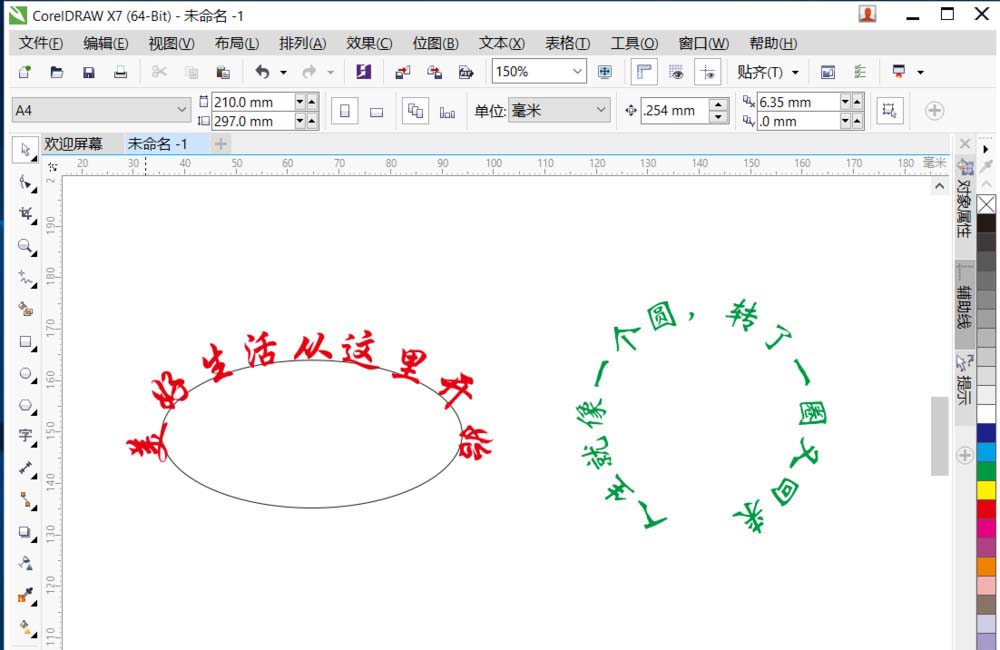Click the 210.0 mm page width field
This screenshot has width=1000, height=650.
pos(252,101)
